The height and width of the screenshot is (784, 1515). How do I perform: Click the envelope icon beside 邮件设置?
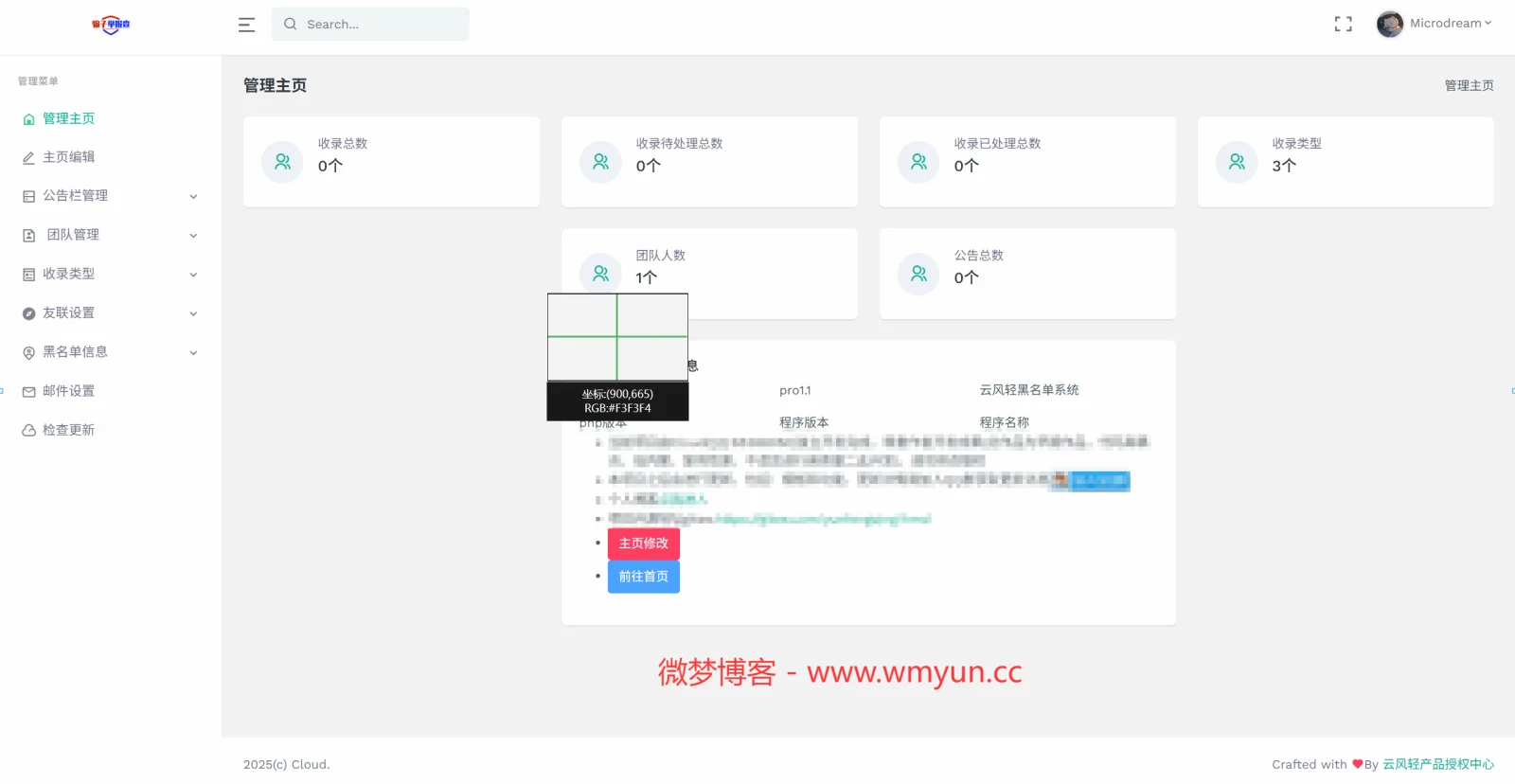point(28,392)
